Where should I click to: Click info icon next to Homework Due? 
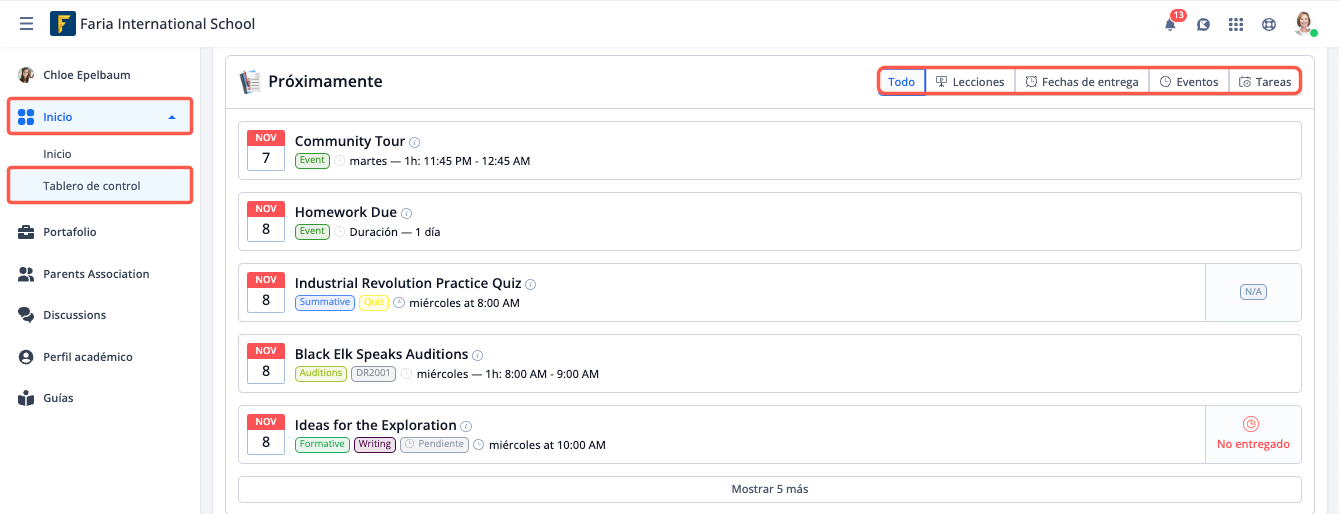pyautogui.click(x=407, y=214)
